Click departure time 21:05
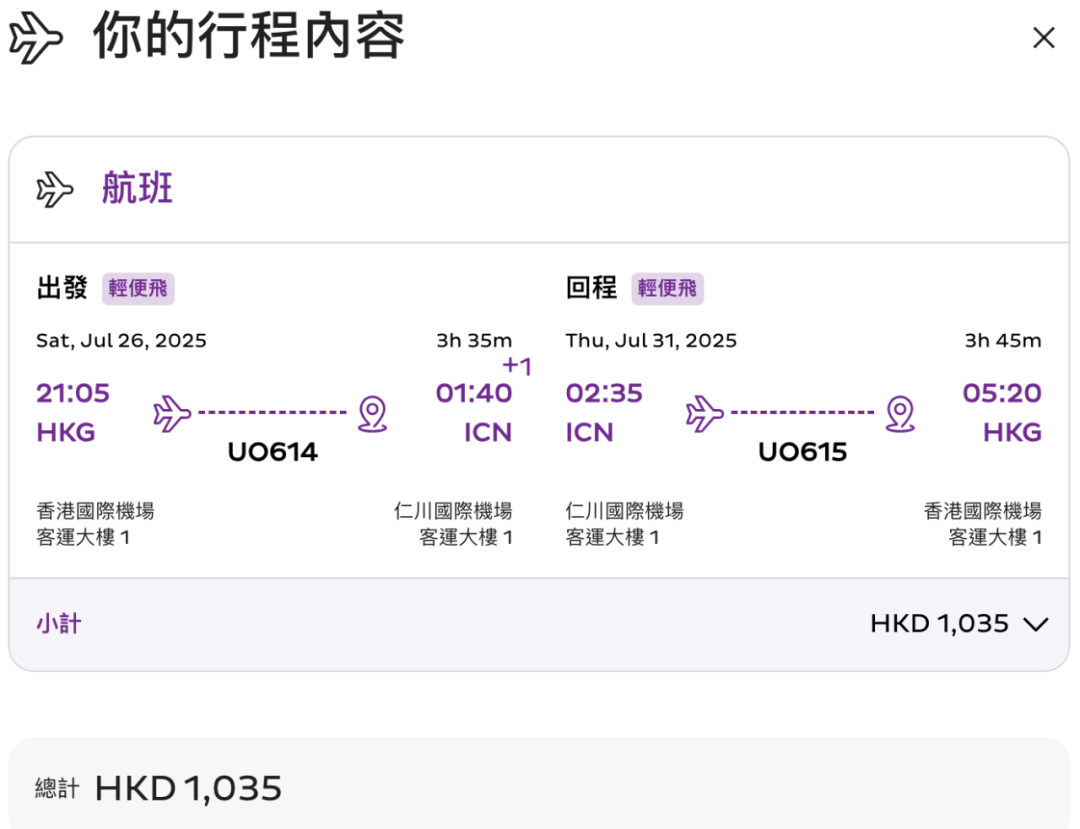 pos(73,393)
